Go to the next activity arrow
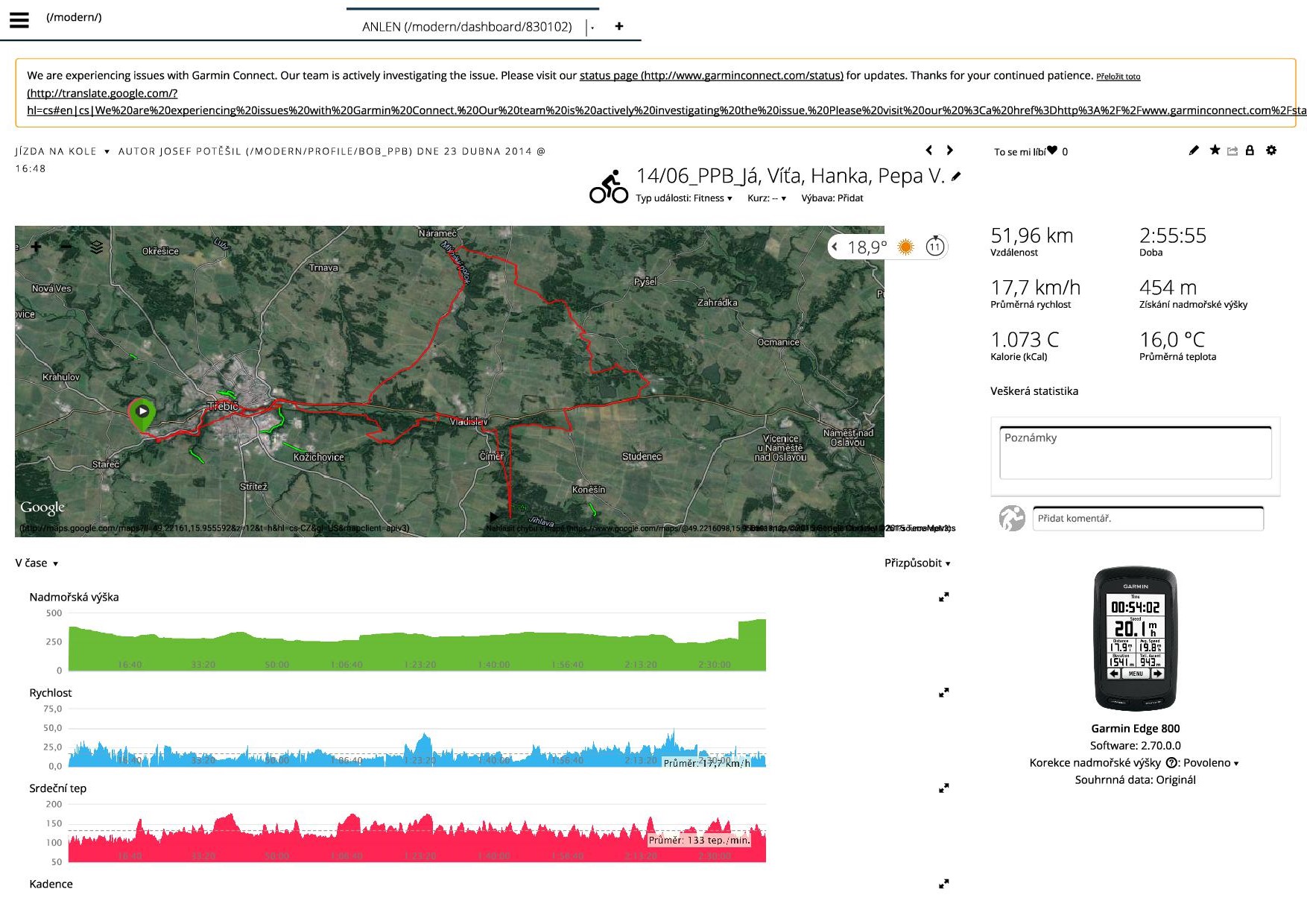This screenshot has width=1307, height=924. pos(950,151)
